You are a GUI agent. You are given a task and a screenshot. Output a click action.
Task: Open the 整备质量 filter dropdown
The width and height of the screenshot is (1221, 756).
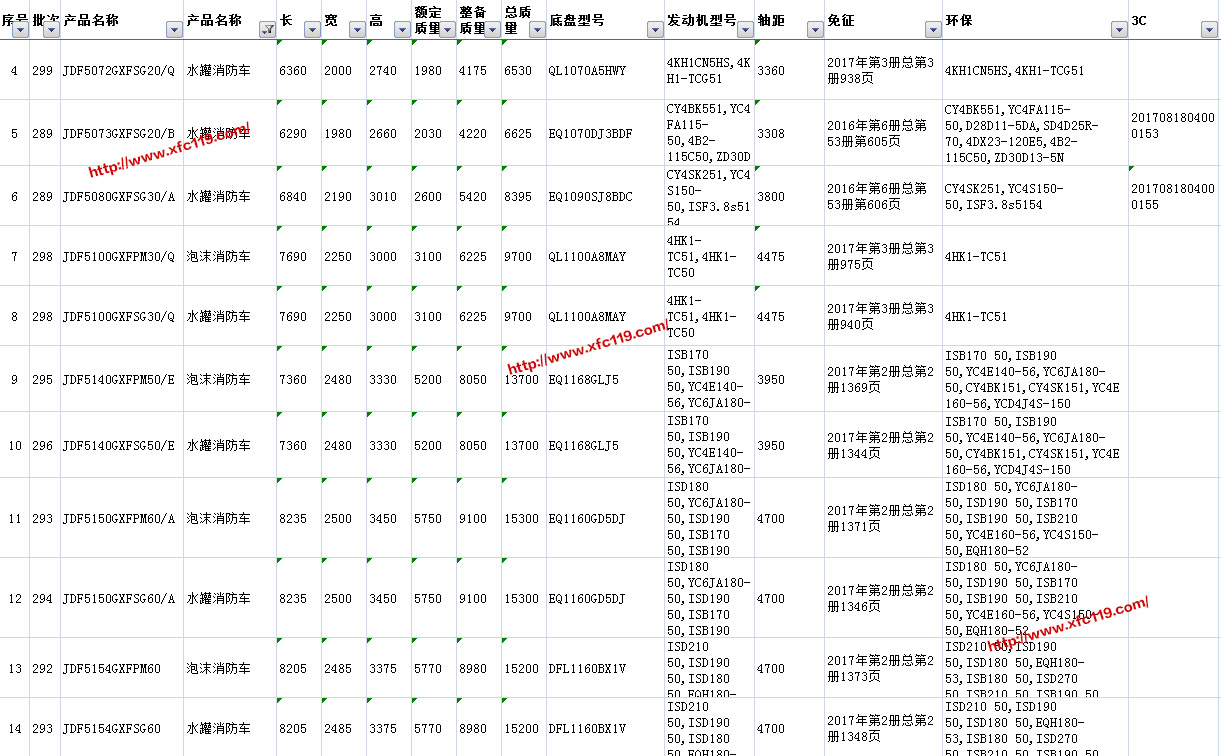click(492, 30)
